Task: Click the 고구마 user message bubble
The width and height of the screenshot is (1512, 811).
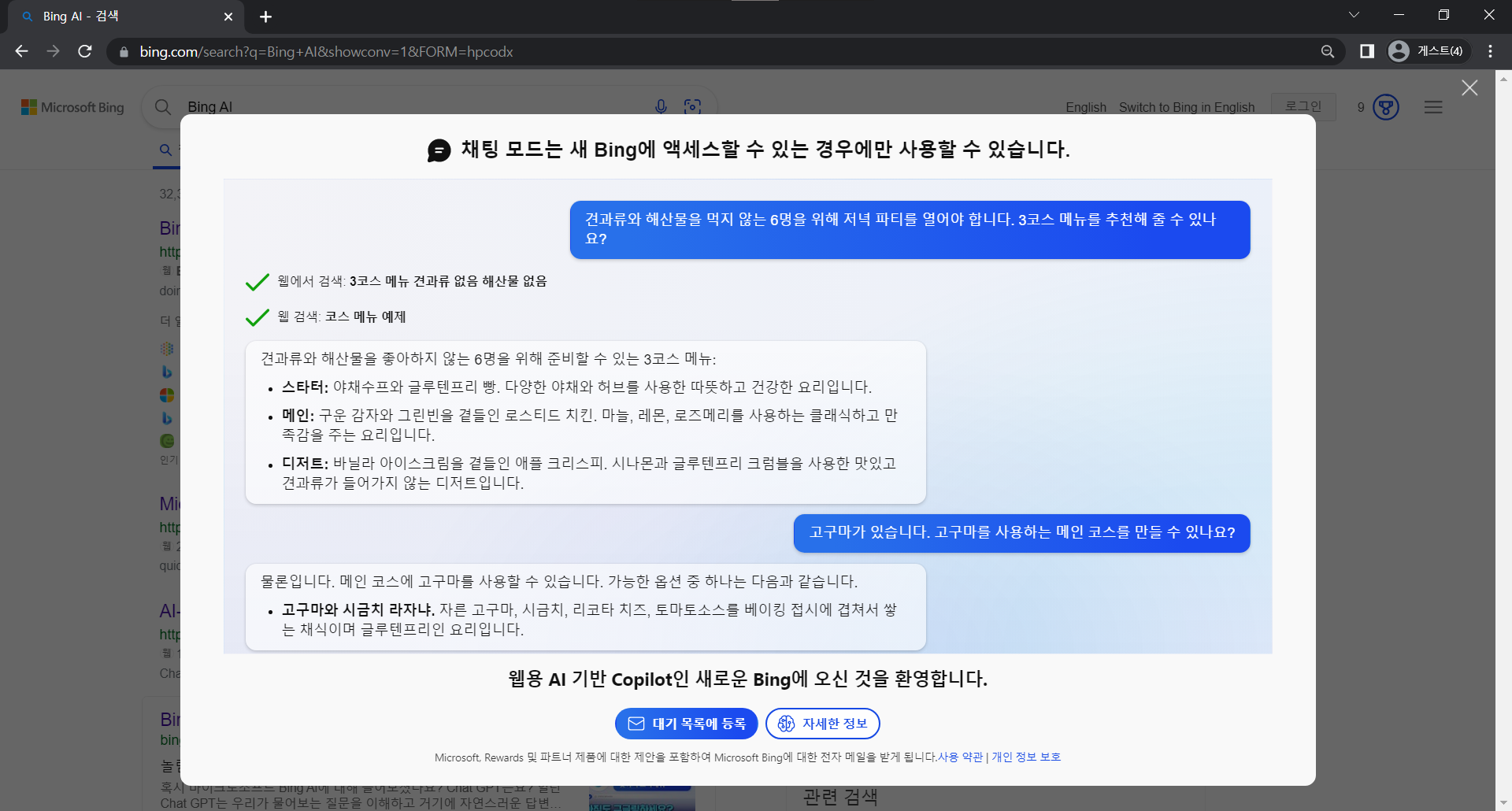Action: pos(1021,533)
